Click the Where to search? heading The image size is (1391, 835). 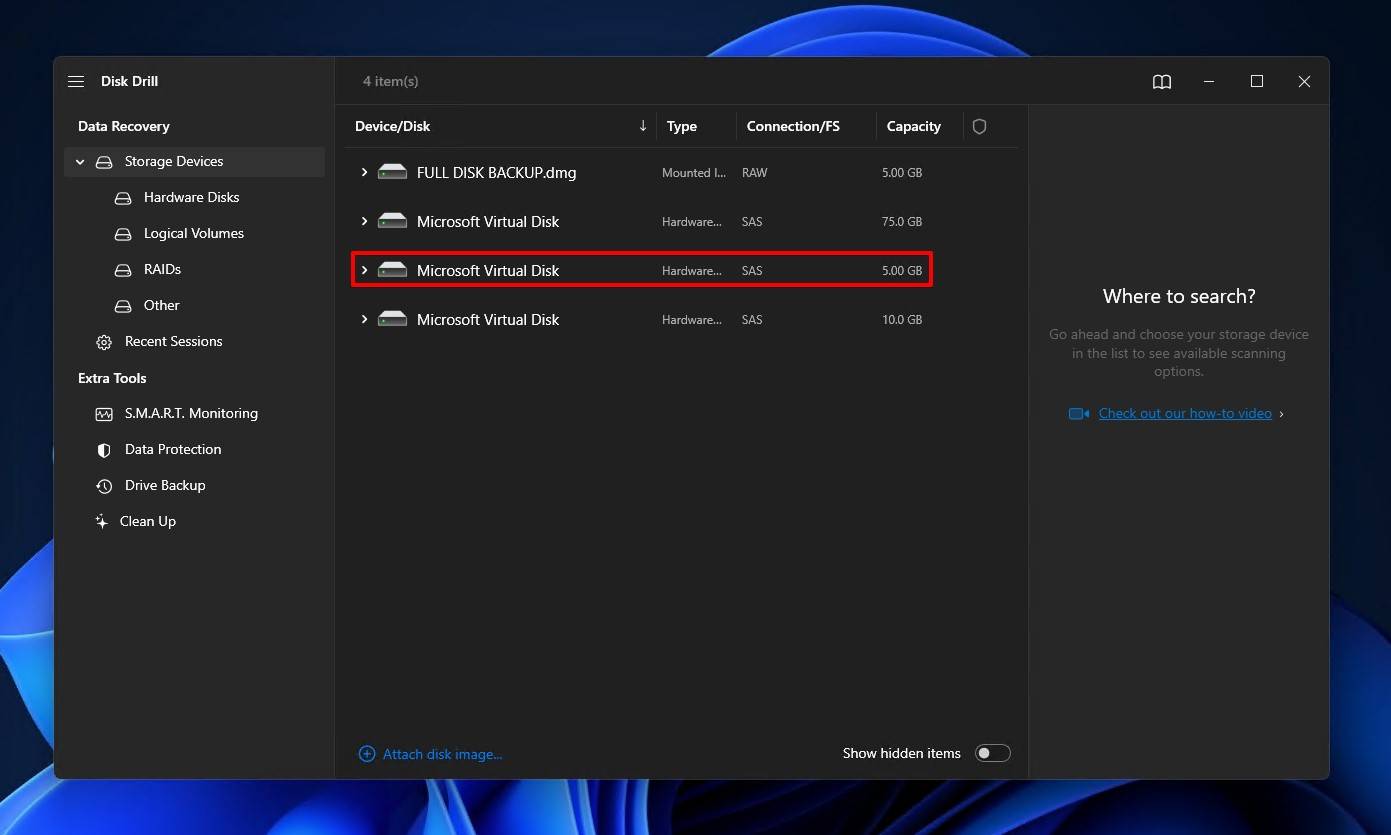click(1179, 296)
